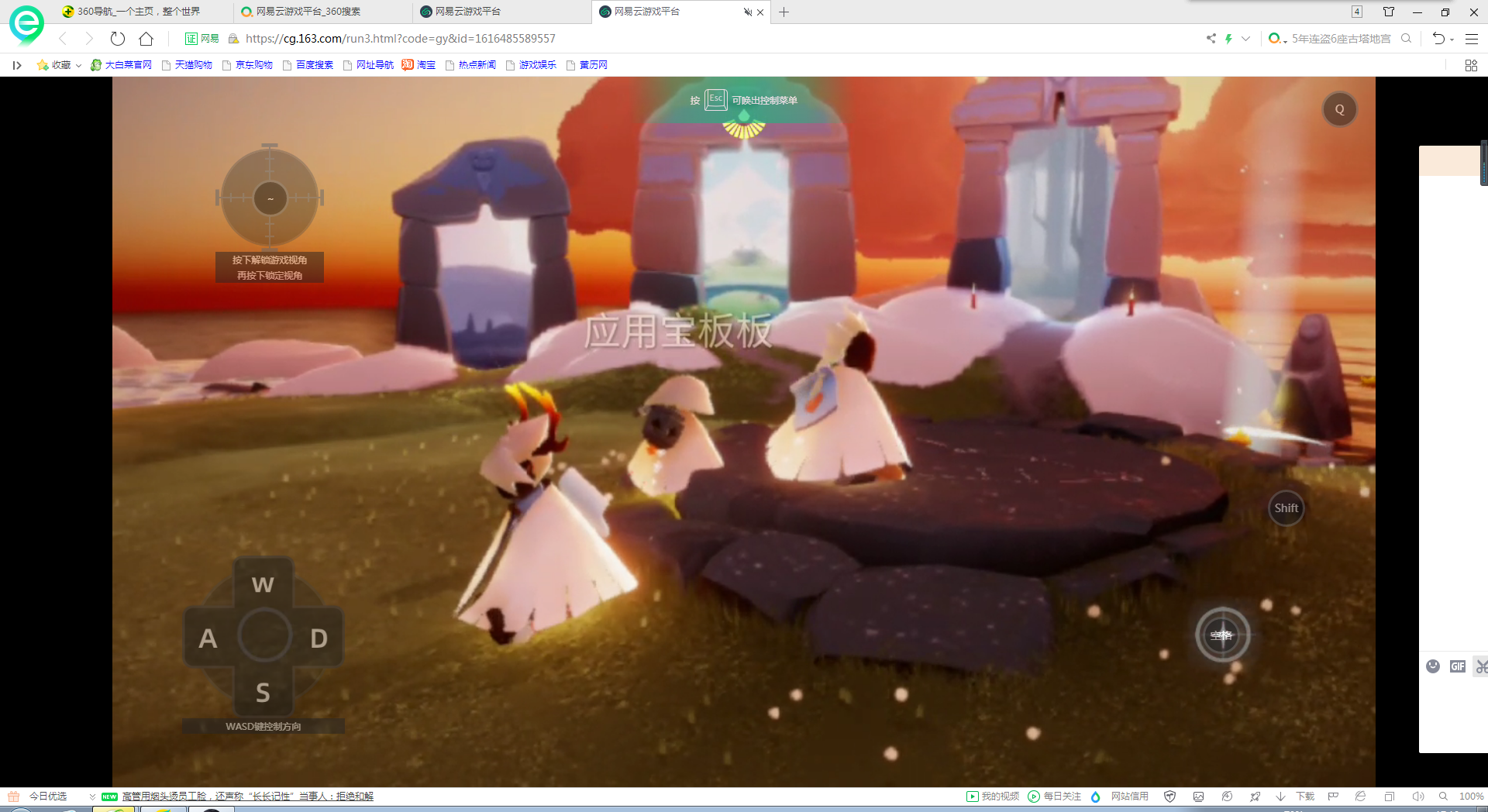Click the search magnifier icon
Screen dimensions: 1488x812
point(1406,39)
